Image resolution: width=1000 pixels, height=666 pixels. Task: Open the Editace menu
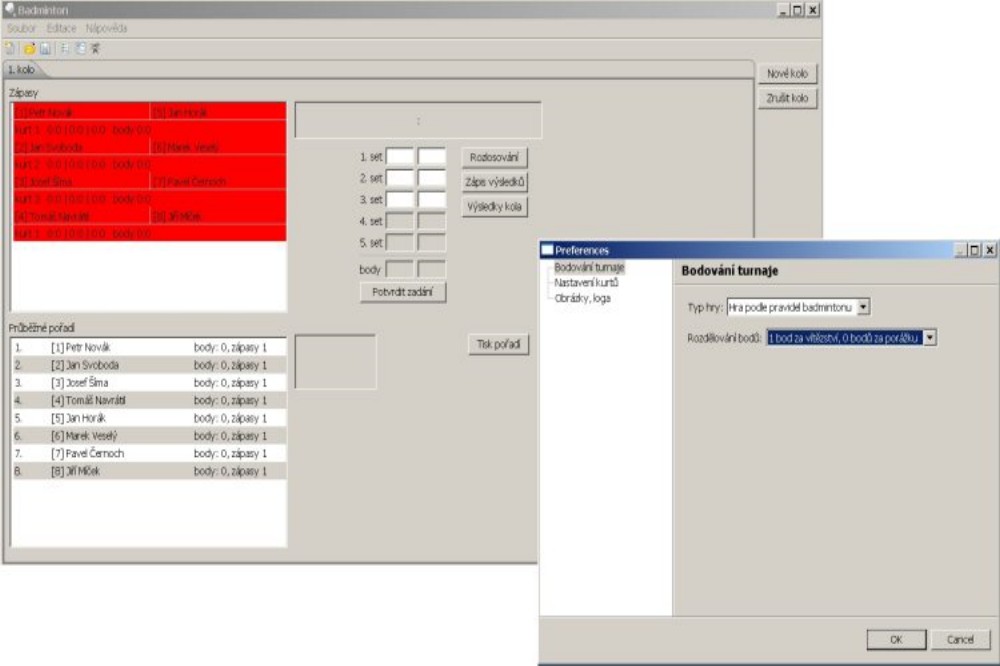pyautogui.click(x=61, y=28)
